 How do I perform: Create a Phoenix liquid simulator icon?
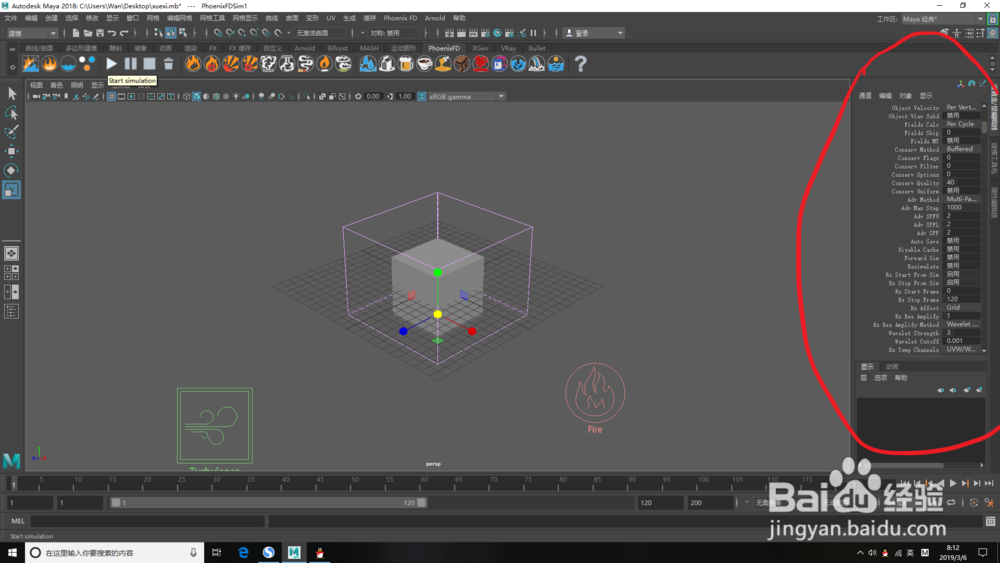click(68, 64)
